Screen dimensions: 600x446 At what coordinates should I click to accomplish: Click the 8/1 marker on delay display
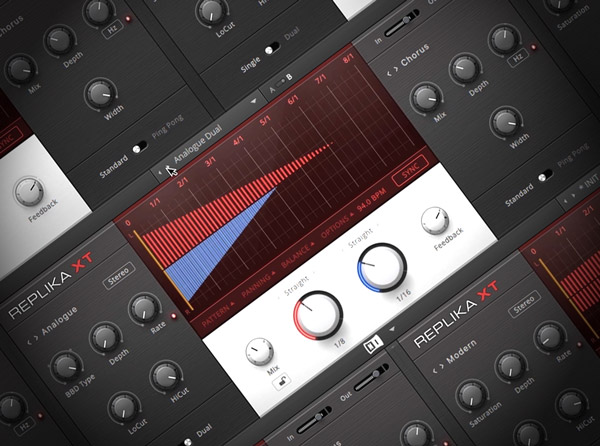[348, 59]
